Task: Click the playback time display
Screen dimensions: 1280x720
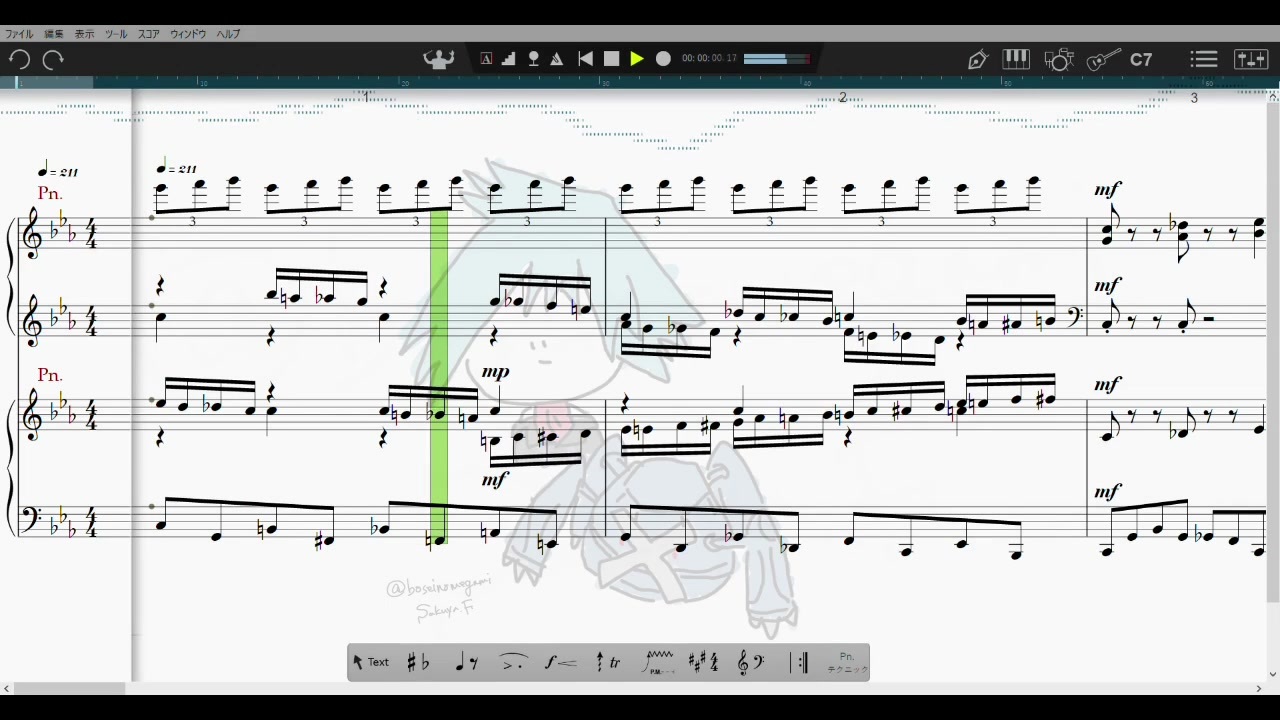Action: click(709, 59)
